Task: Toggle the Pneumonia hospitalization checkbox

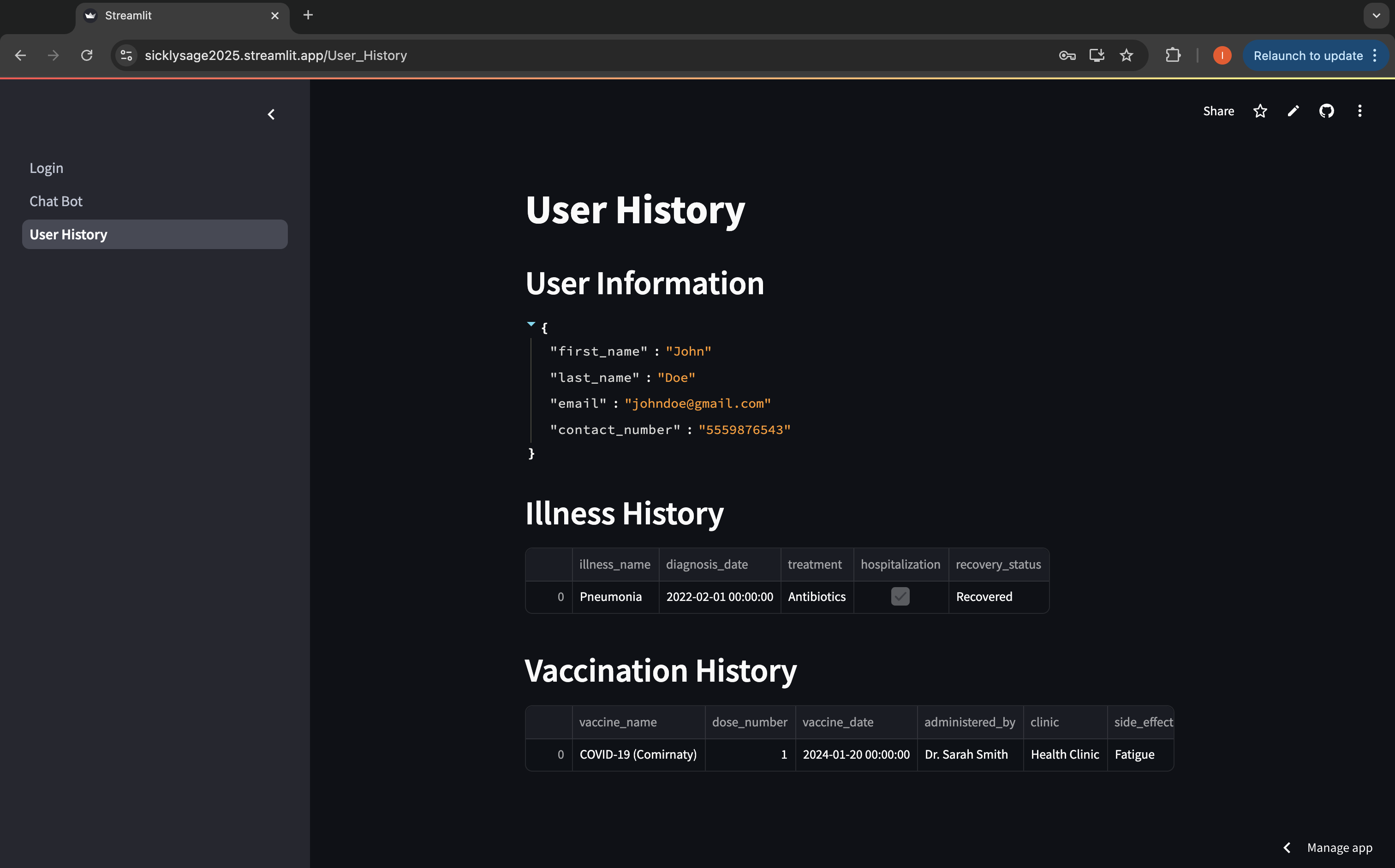Action: pyautogui.click(x=900, y=596)
